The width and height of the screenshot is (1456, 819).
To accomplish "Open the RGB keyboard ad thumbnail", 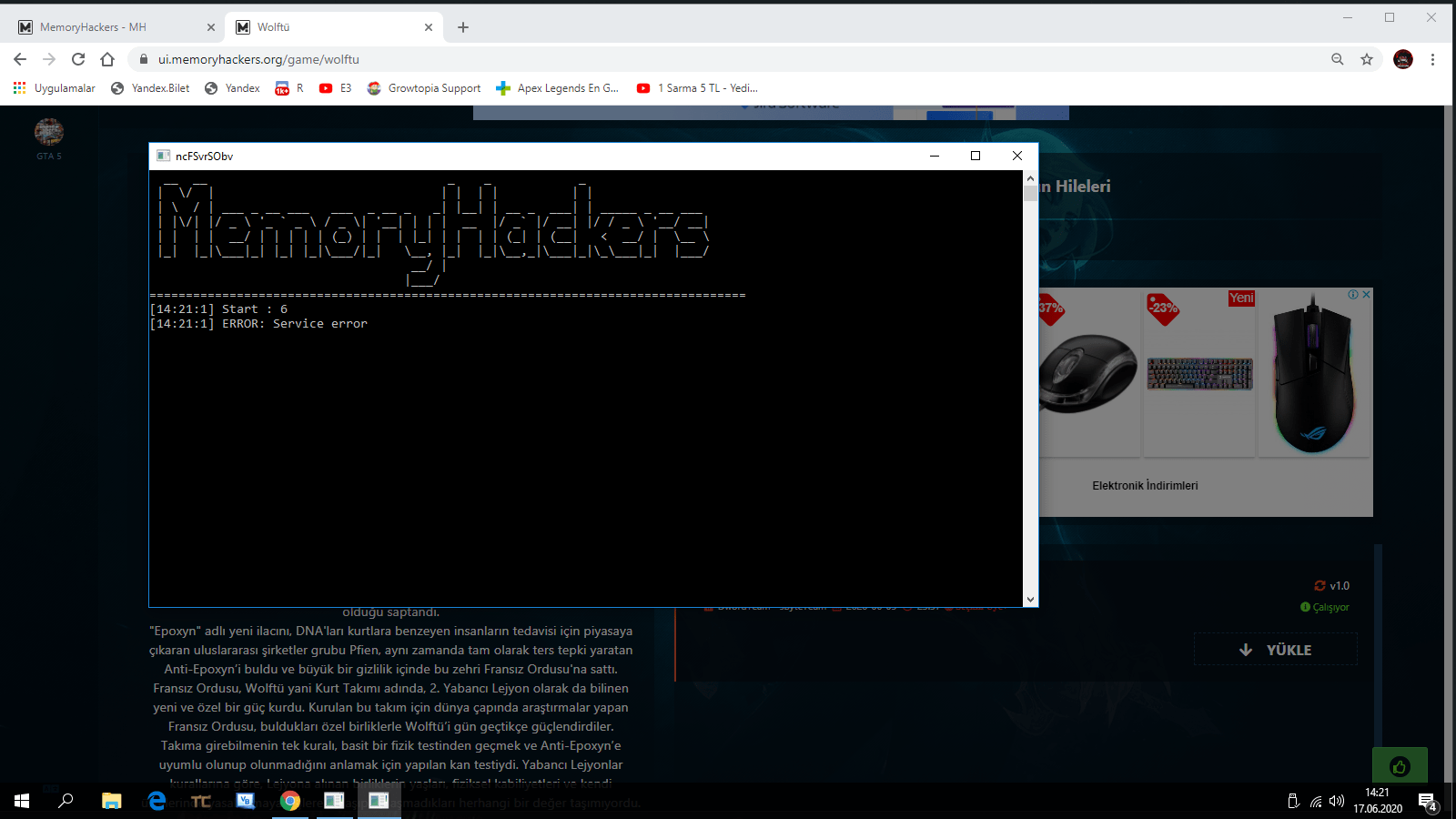I will [1199, 373].
